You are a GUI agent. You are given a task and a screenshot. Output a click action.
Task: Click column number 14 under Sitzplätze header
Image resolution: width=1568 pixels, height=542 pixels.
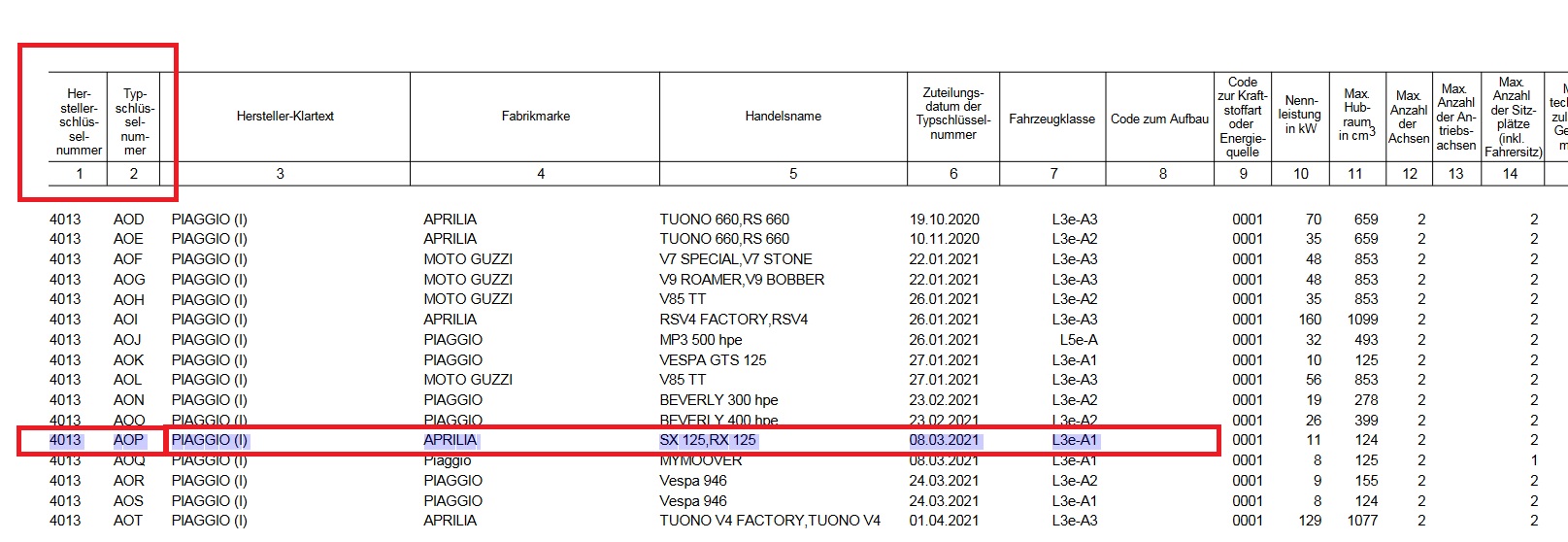click(x=1510, y=174)
